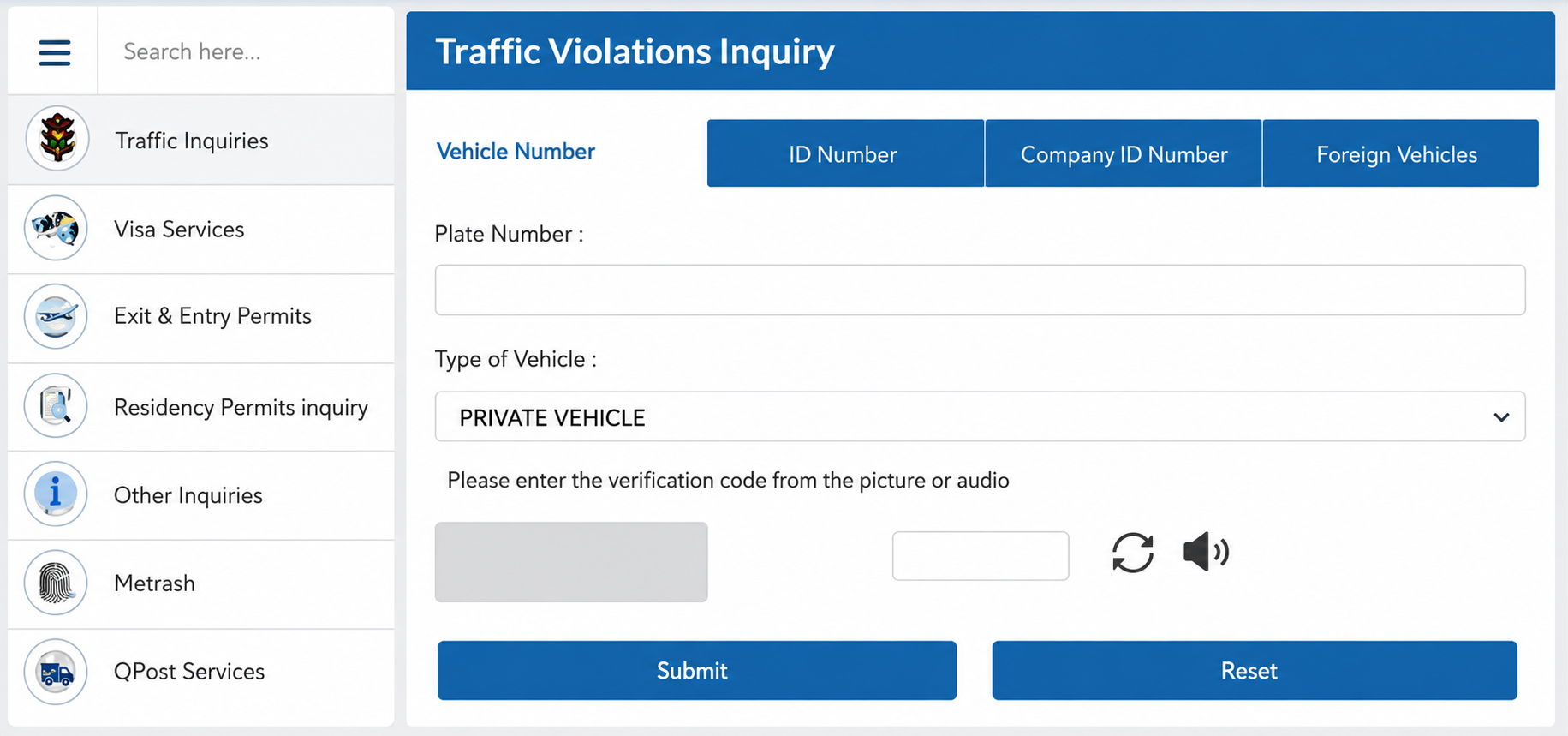The width and height of the screenshot is (1568, 736).
Task: Select the Metrash fingerprint icon
Action: [x=57, y=583]
